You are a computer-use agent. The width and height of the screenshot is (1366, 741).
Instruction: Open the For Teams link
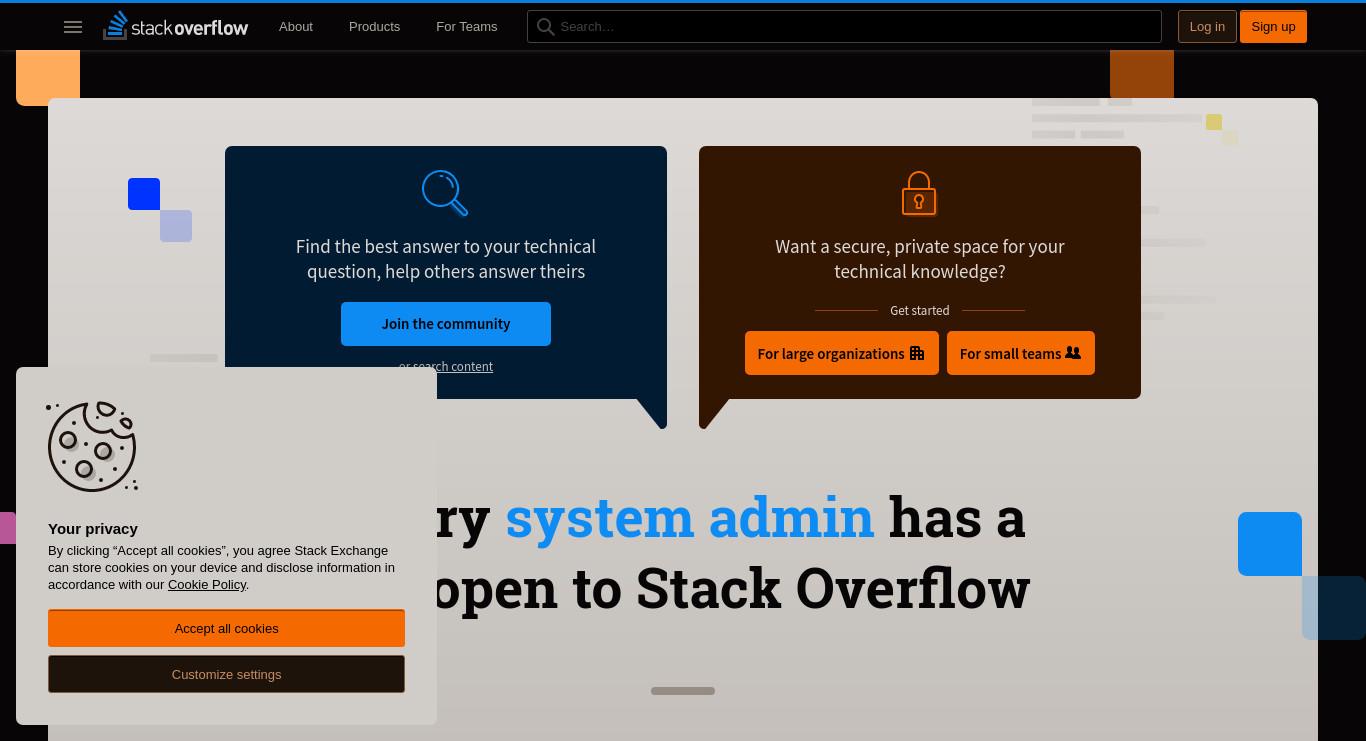coord(466,27)
